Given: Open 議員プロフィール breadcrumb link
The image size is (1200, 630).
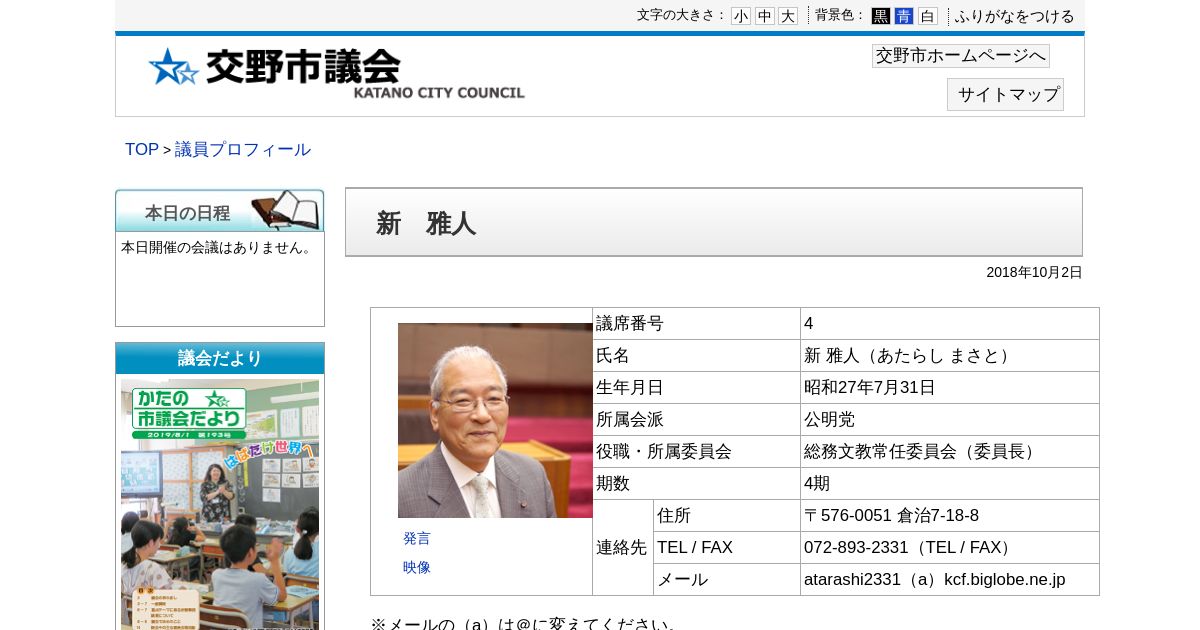Looking at the screenshot, I should point(243,149).
